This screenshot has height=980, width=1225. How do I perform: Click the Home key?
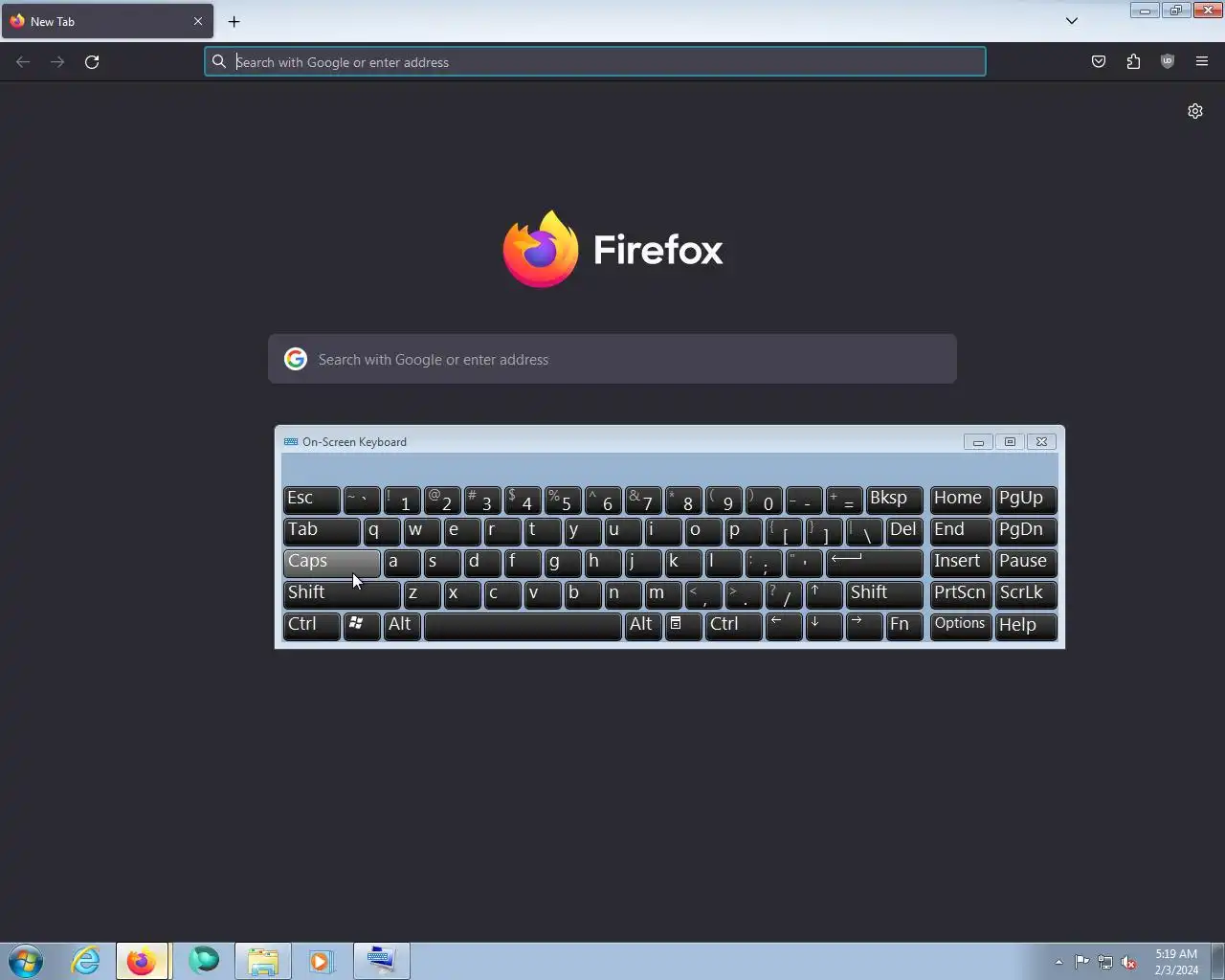(x=961, y=499)
